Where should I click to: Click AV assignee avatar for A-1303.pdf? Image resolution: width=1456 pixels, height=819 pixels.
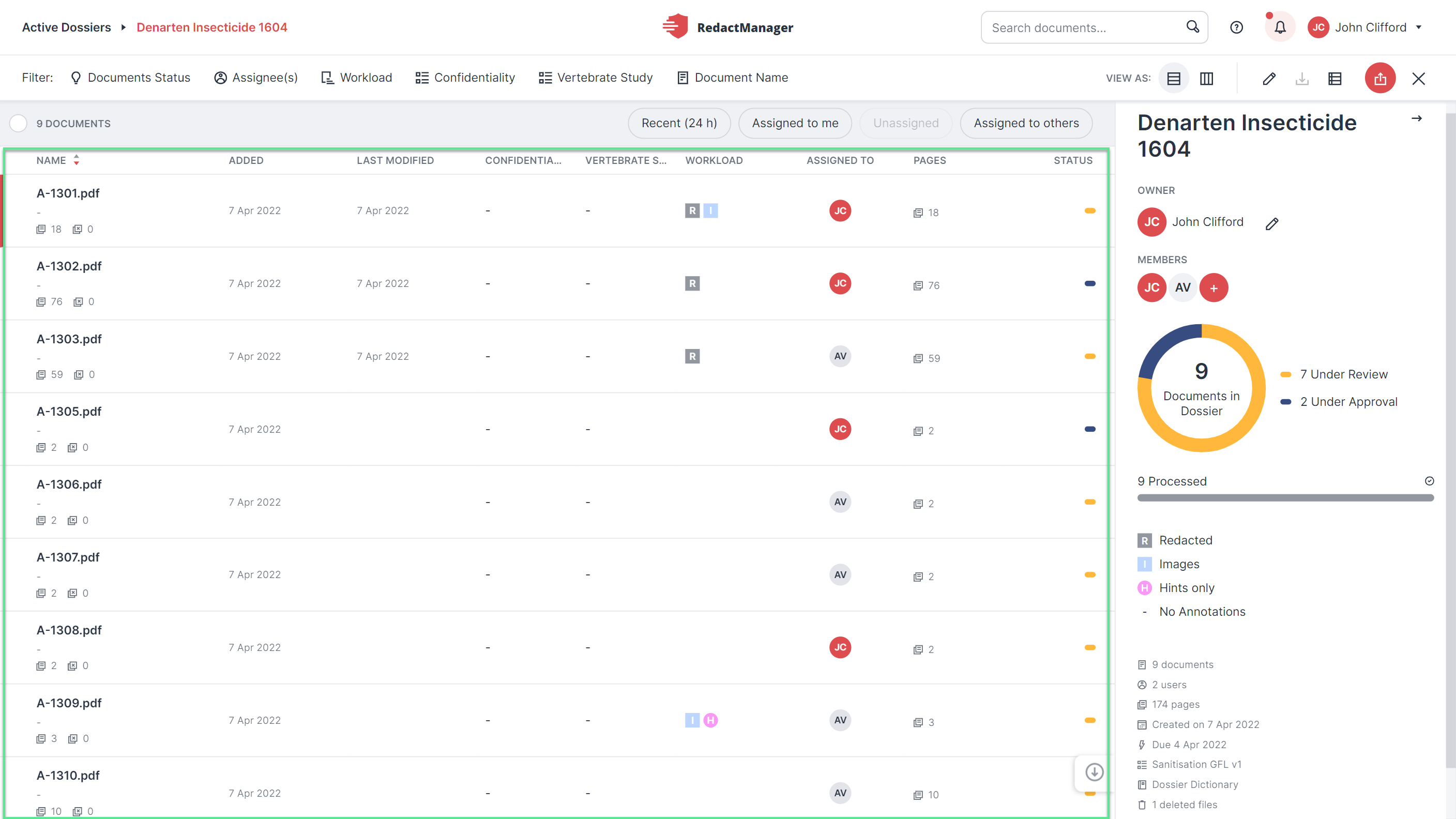coord(840,356)
